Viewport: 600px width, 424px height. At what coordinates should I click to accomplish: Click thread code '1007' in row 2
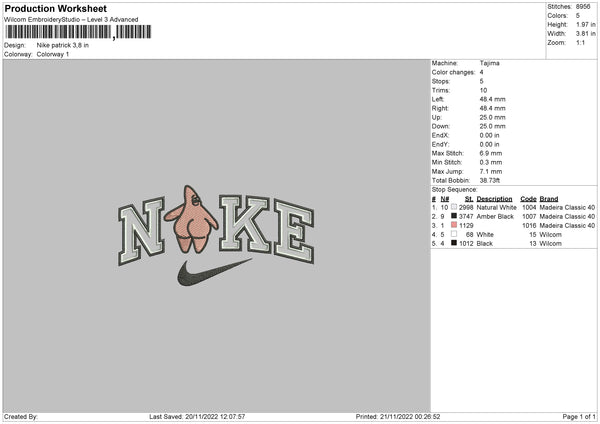click(529, 217)
